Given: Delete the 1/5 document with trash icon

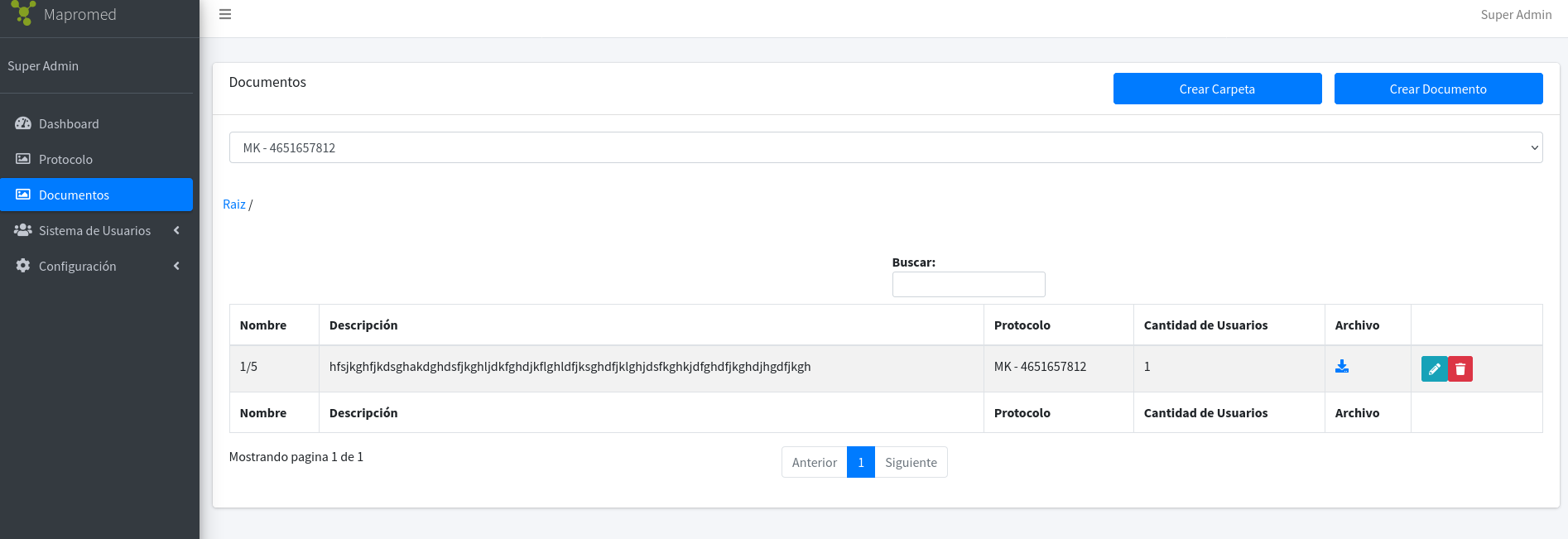Looking at the screenshot, I should (1460, 369).
